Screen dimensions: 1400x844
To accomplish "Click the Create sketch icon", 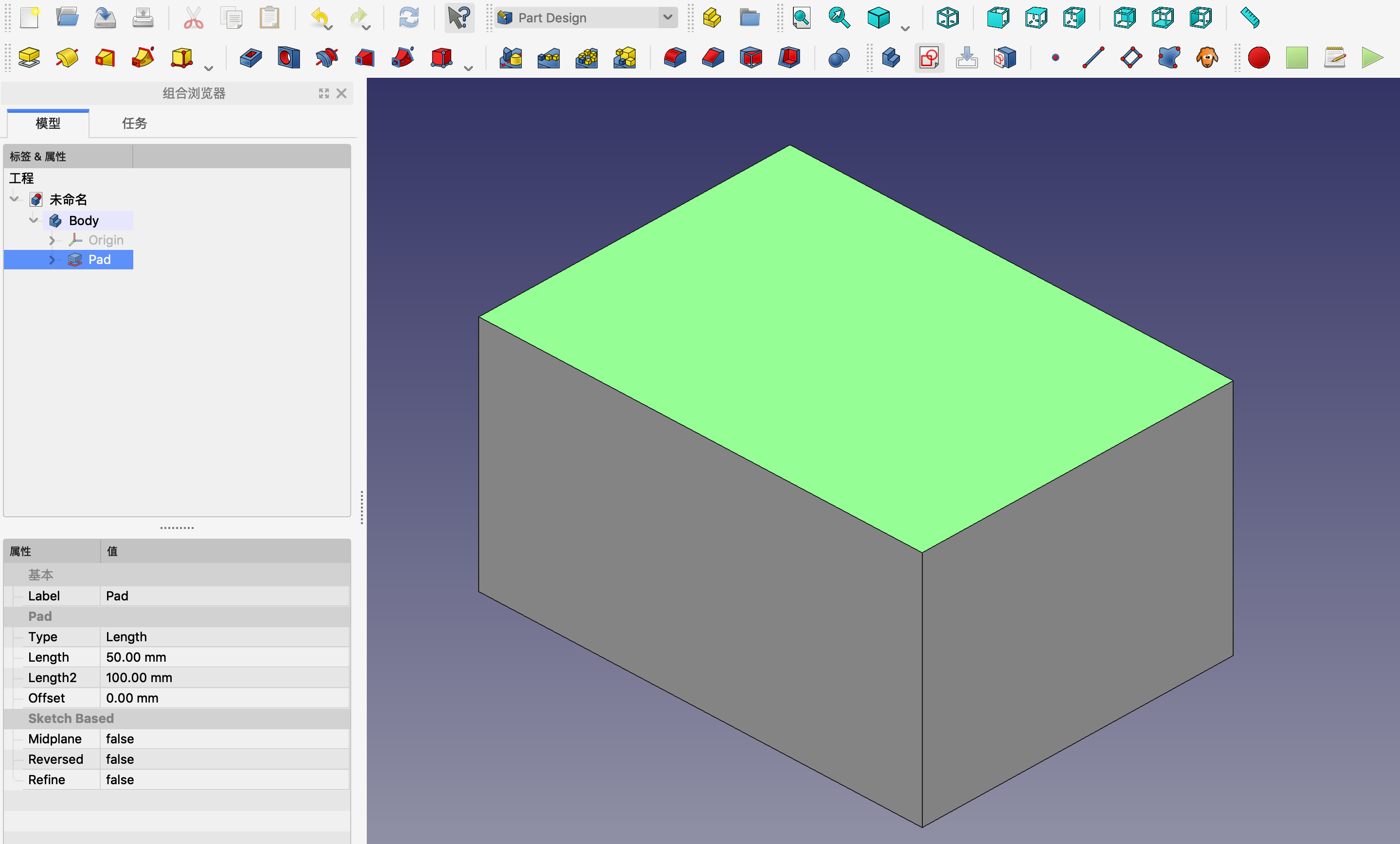I will 929,57.
